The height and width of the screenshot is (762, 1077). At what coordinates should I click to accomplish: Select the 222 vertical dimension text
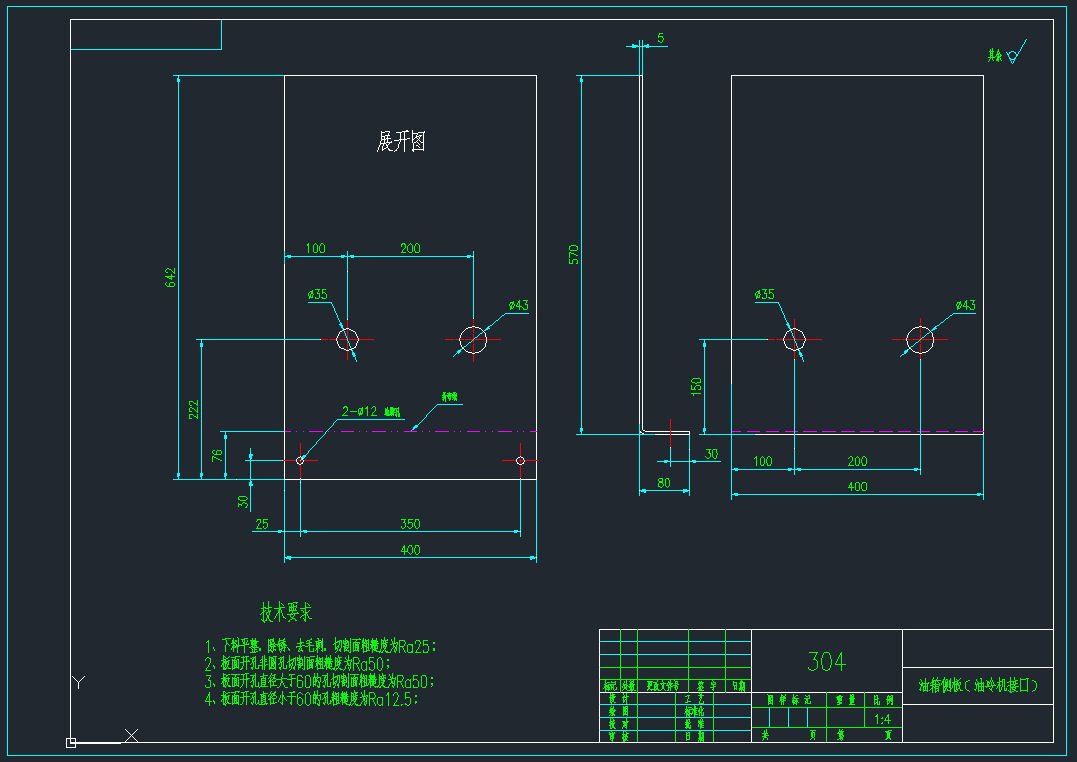(x=194, y=410)
